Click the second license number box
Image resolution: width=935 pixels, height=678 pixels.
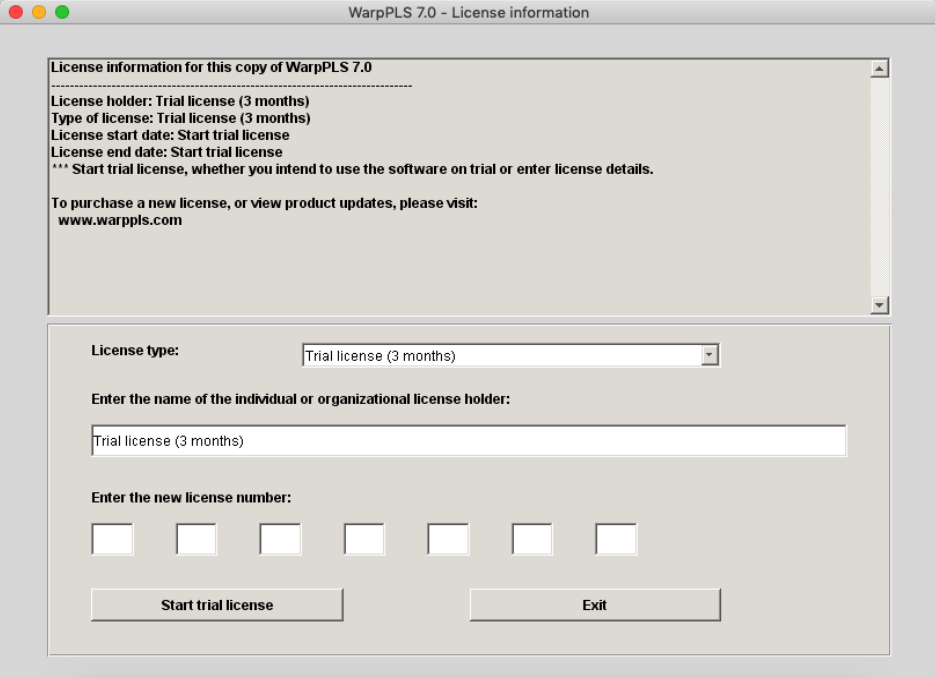(x=196, y=539)
